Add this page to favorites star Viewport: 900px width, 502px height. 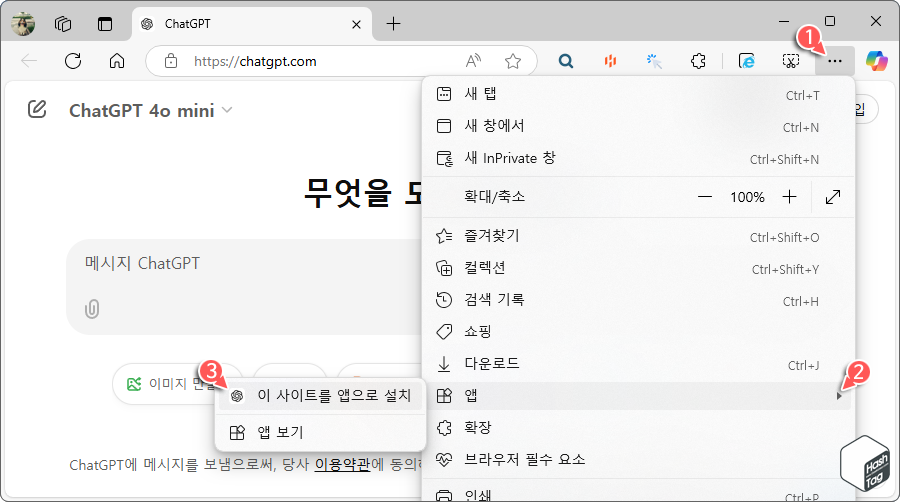513,61
